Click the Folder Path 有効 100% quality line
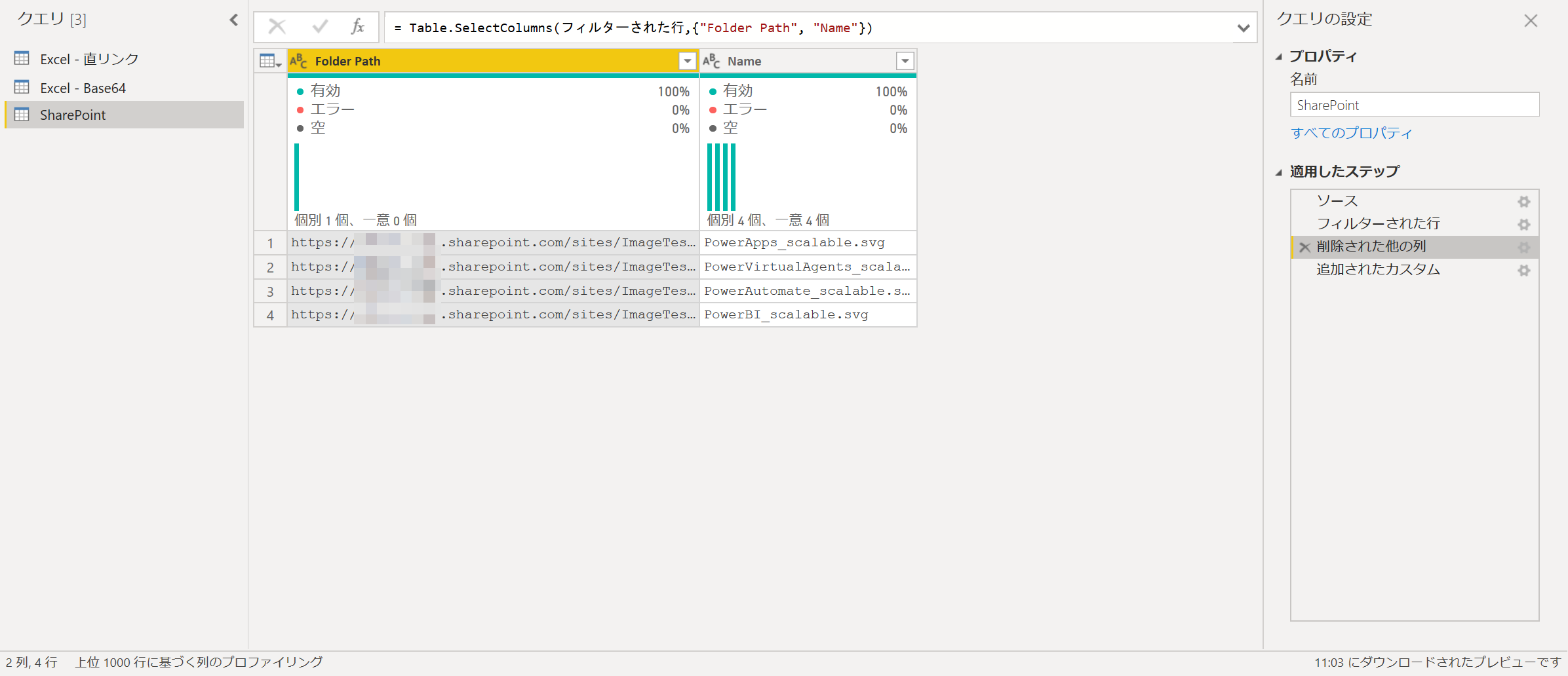 pyautogui.click(x=493, y=91)
